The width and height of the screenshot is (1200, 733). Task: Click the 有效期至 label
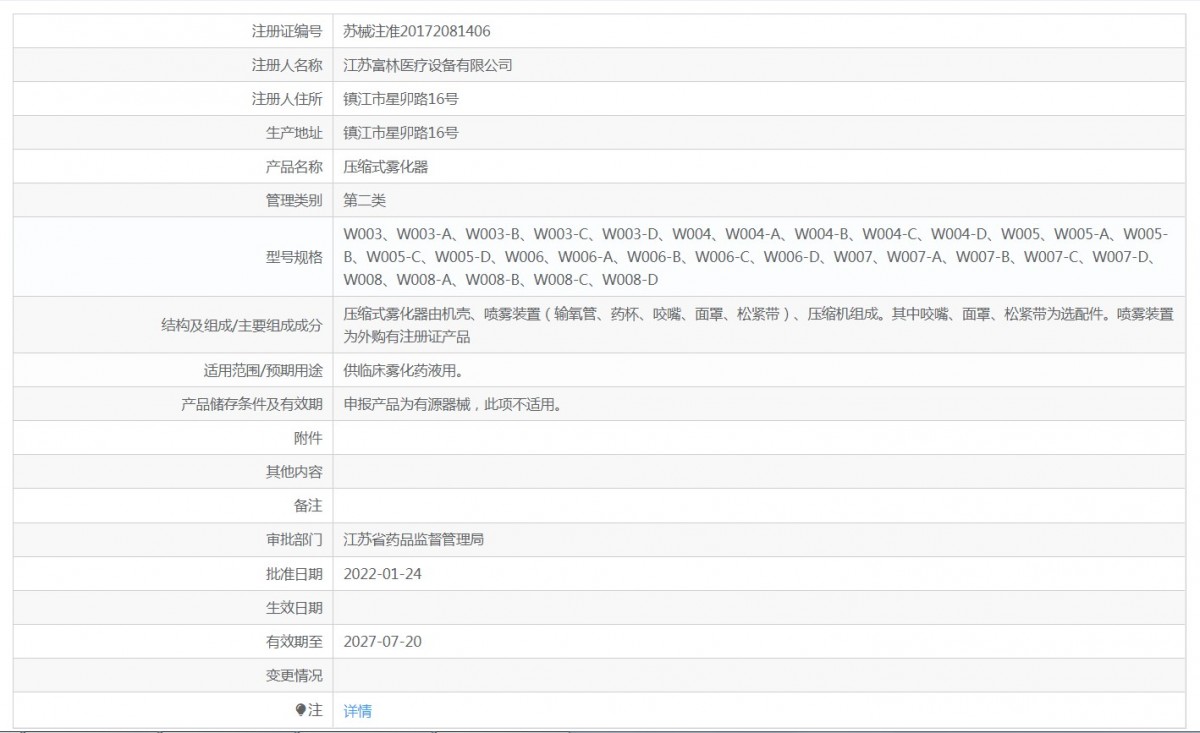coord(294,641)
